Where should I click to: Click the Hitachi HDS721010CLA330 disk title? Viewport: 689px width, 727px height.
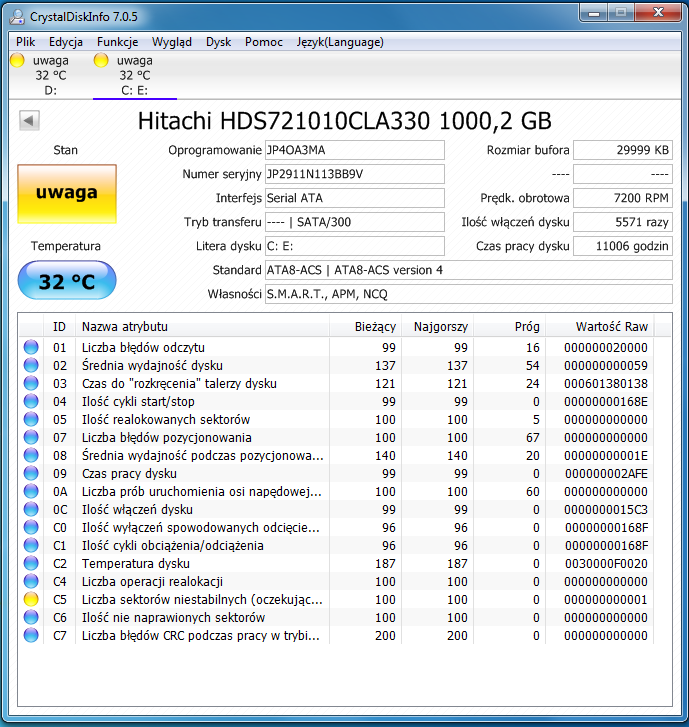coord(344,121)
